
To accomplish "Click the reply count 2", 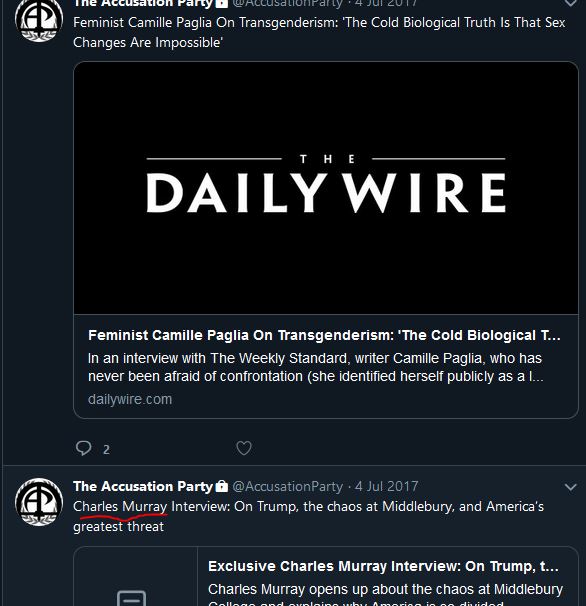I will [106, 449].
